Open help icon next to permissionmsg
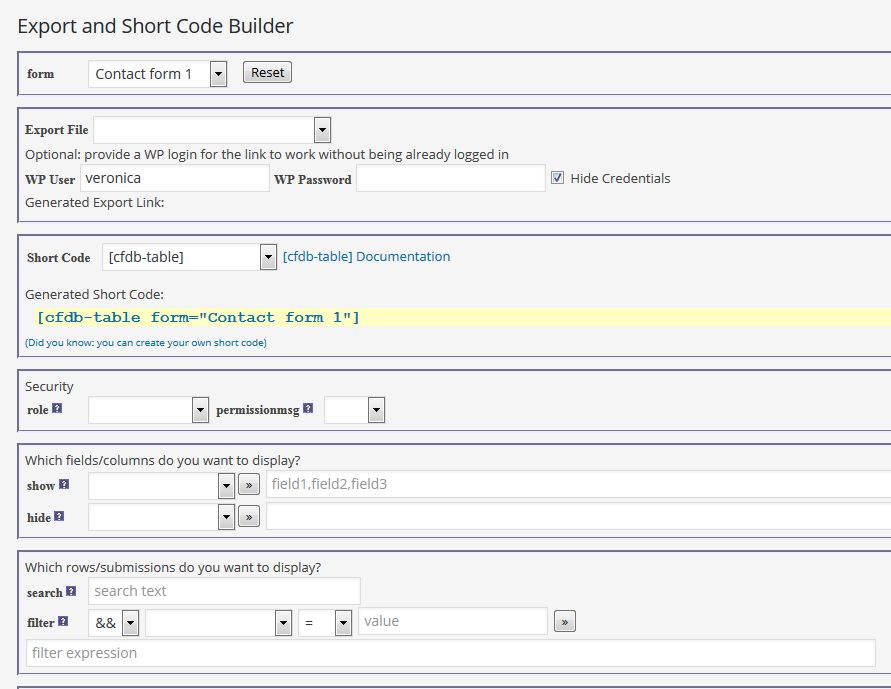This screenshot has height=689, width=891. (308, 408)
